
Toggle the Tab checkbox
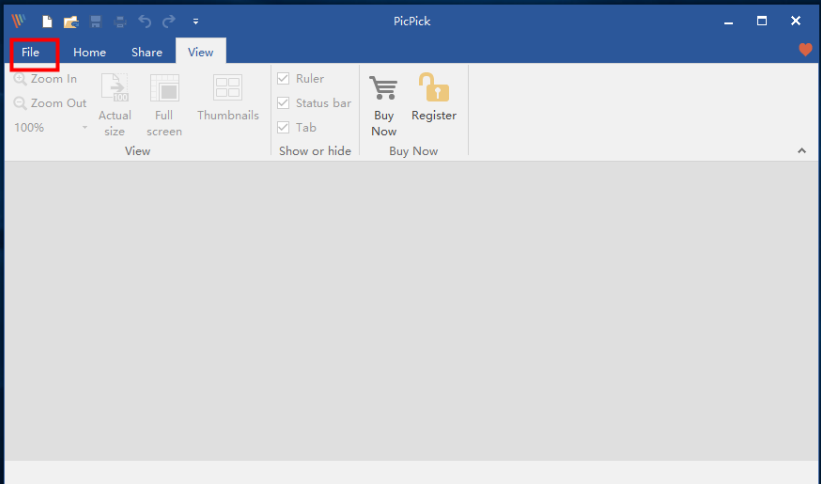(283, 127)
